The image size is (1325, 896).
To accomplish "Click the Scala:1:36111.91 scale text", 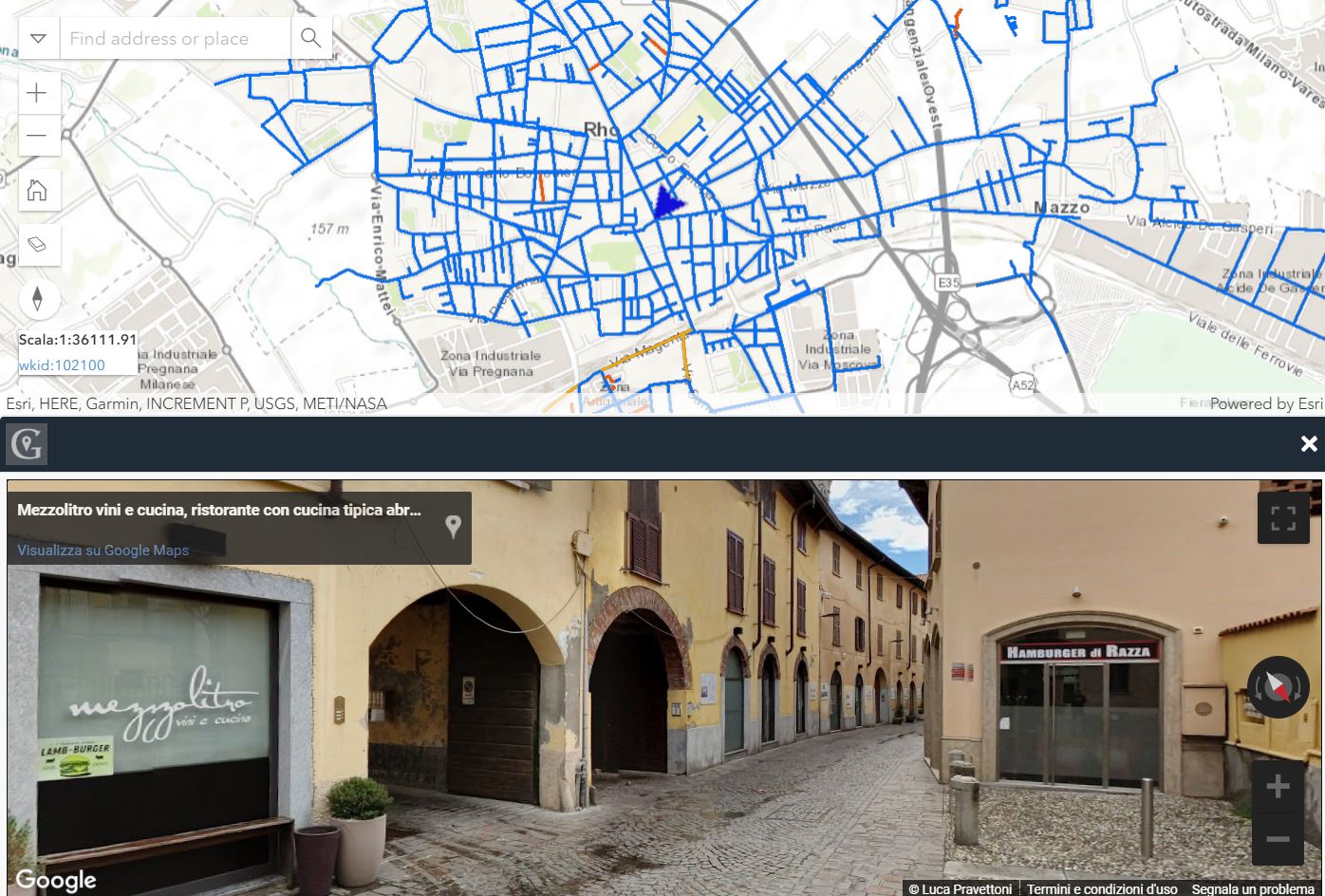I will 78,339.
